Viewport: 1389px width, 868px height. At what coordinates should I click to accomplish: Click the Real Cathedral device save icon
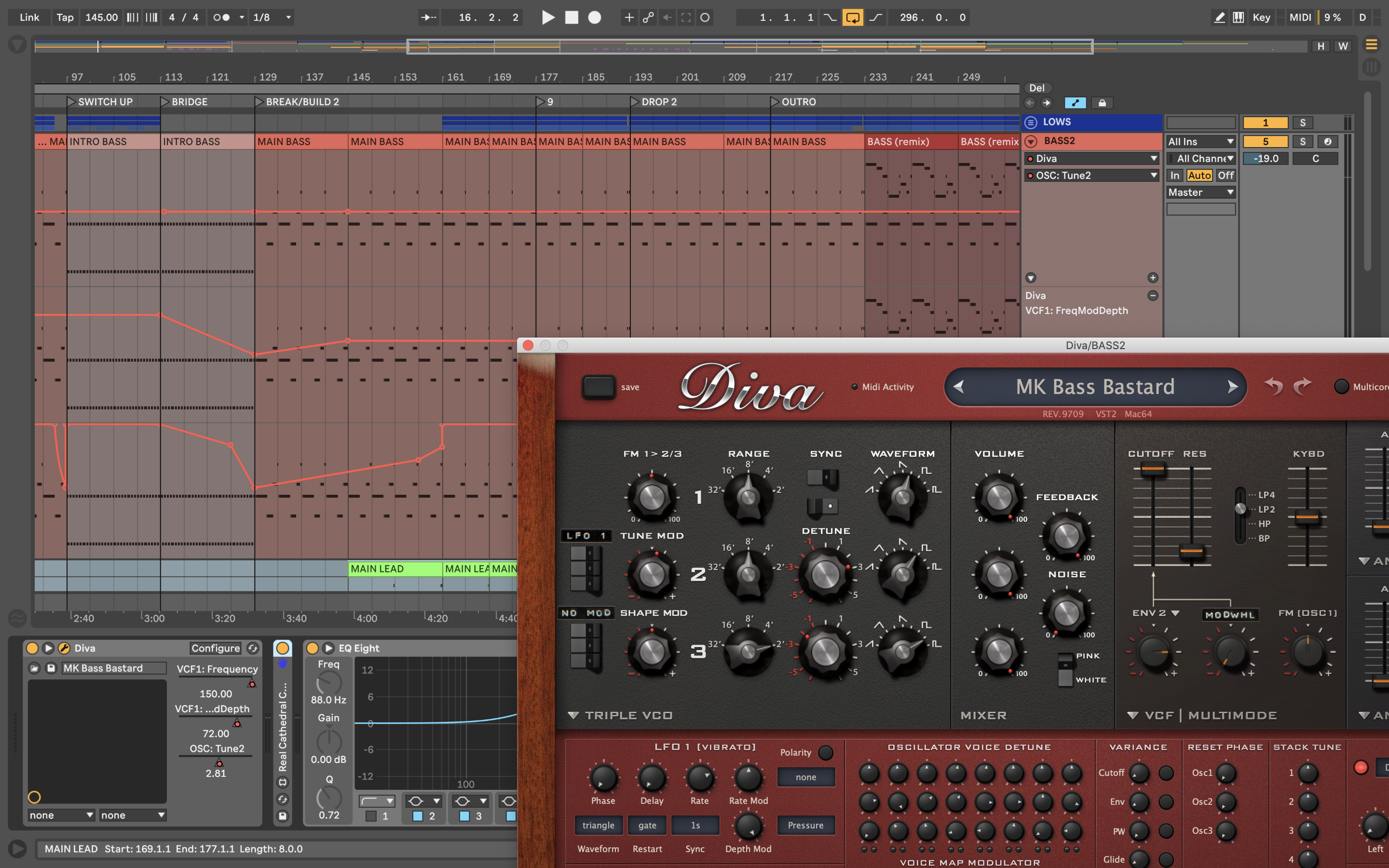(283, 816)
